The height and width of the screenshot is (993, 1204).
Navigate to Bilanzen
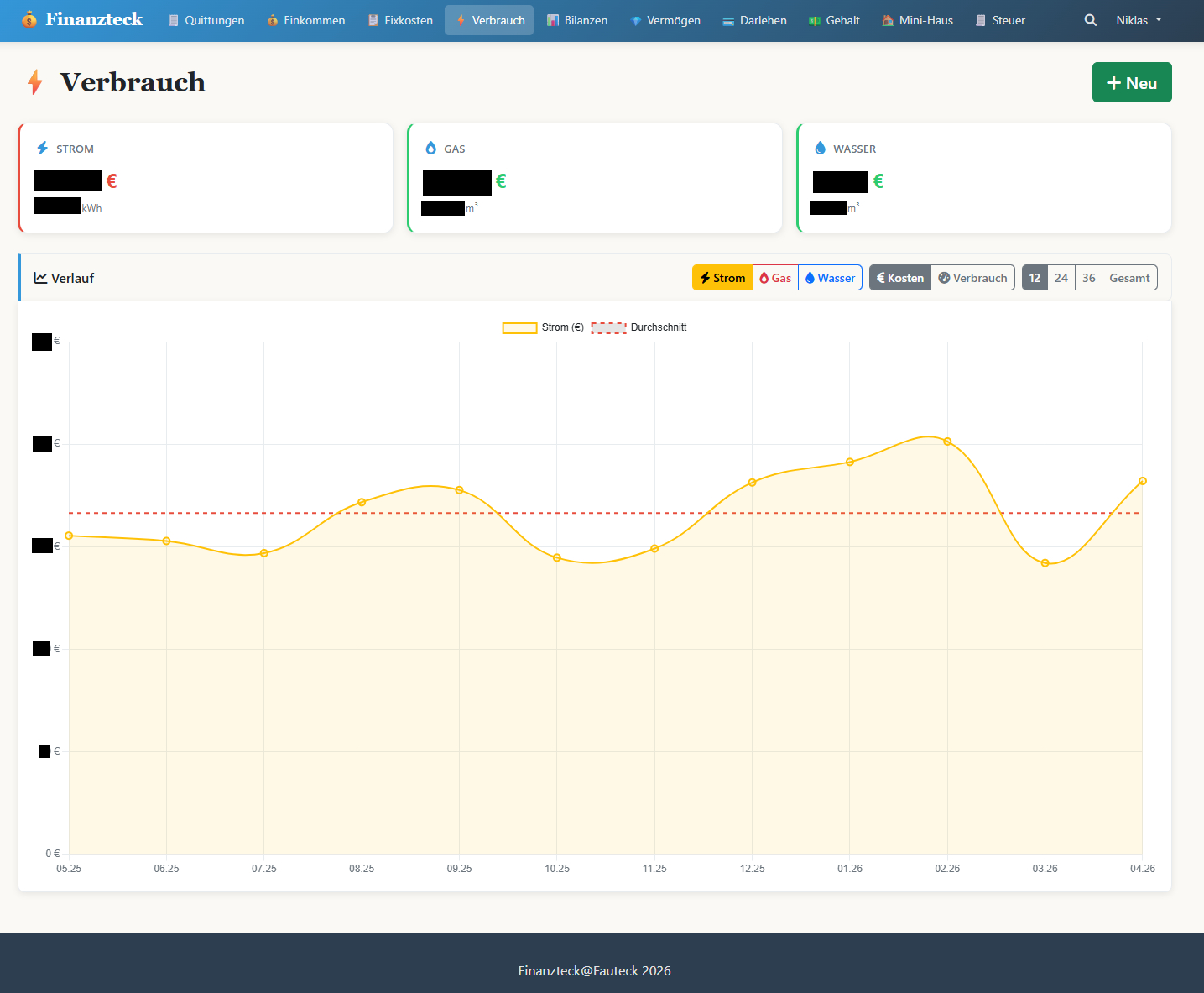(x=577, y=20)
